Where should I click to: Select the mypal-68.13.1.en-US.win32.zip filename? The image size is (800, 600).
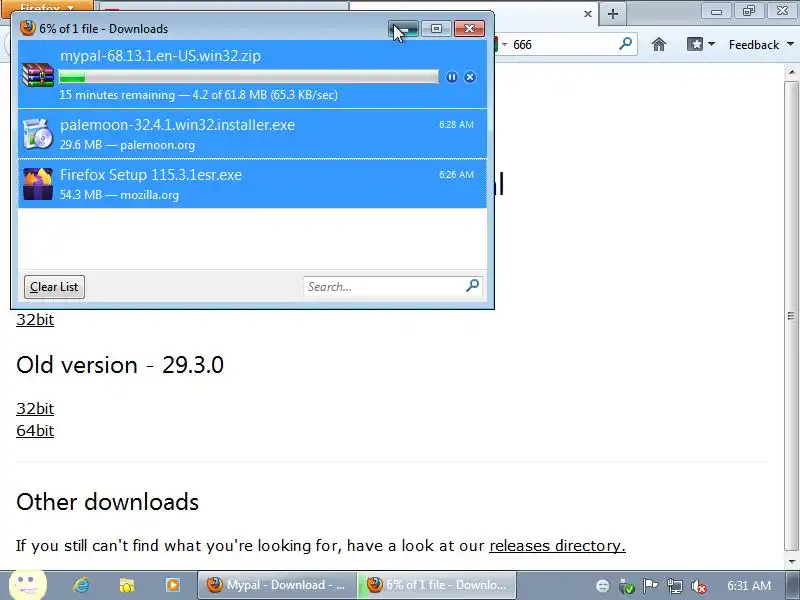pyautogui.click(x=160, y=56)
